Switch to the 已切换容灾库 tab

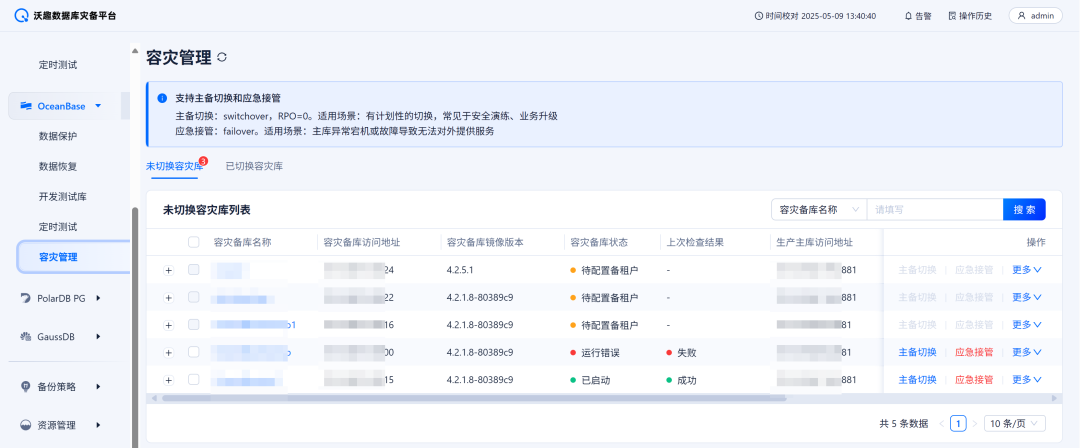point(254,166)
